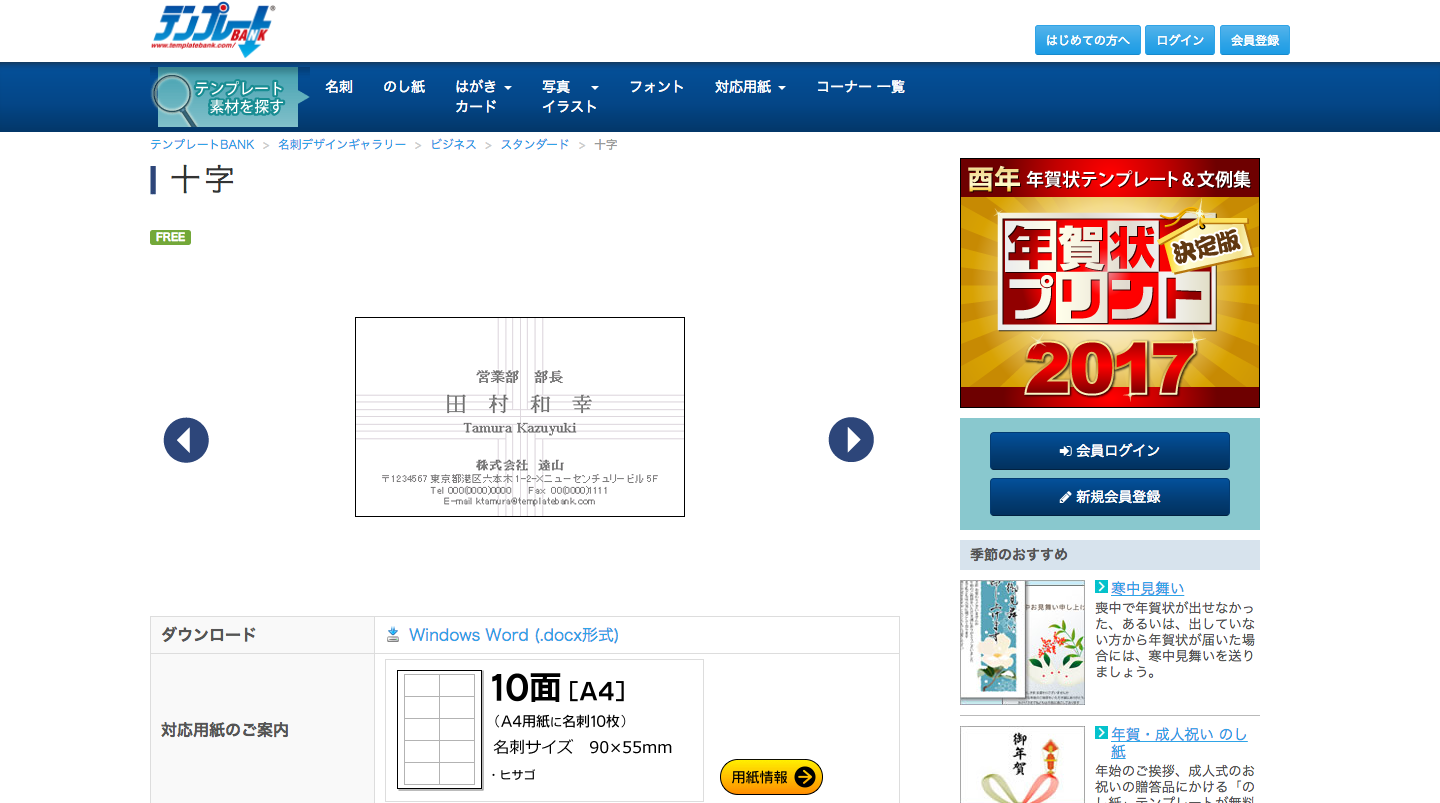The image size is (1440, 803).
Task: Click the 御年賀 のし紙 thumbnail image
Action: 1022,764
